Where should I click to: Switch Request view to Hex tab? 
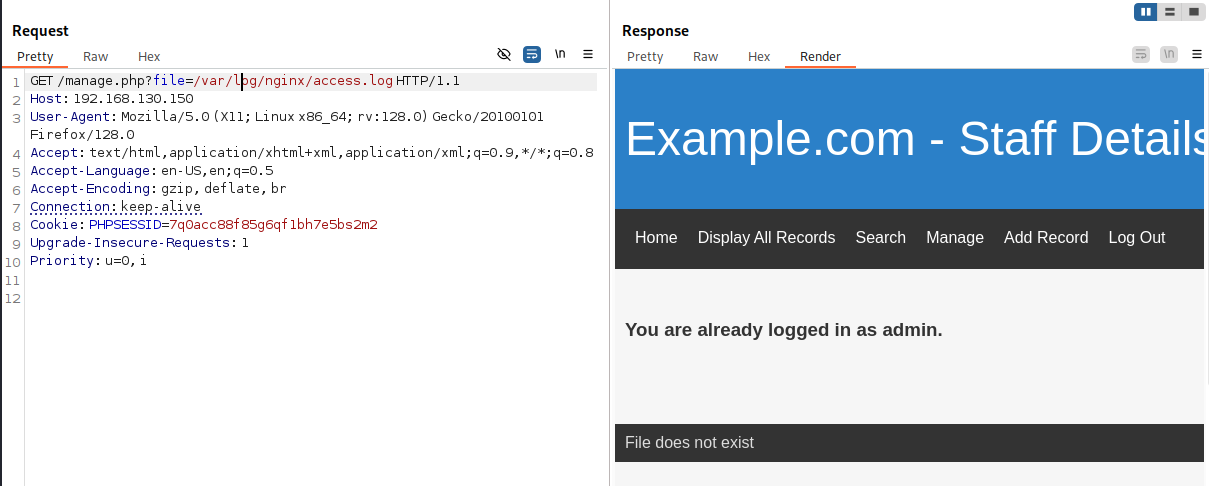click(149, 57)
